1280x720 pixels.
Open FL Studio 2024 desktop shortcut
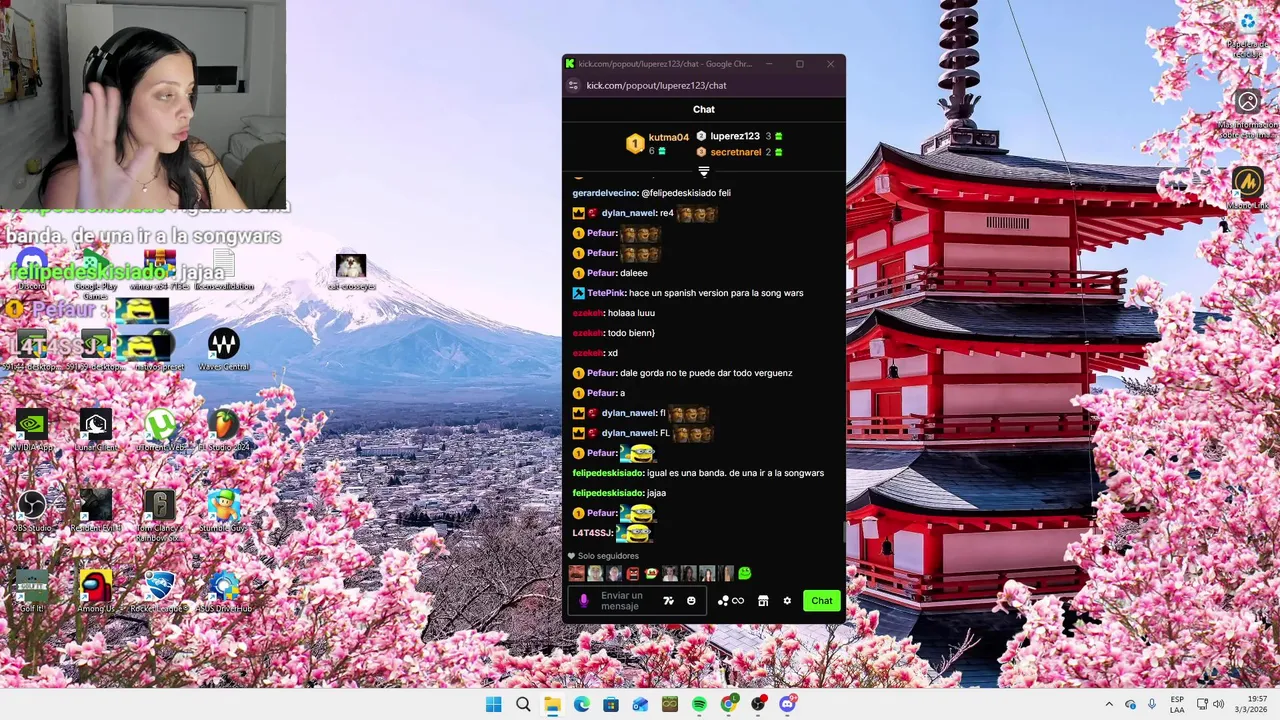(x=224, y=431)
